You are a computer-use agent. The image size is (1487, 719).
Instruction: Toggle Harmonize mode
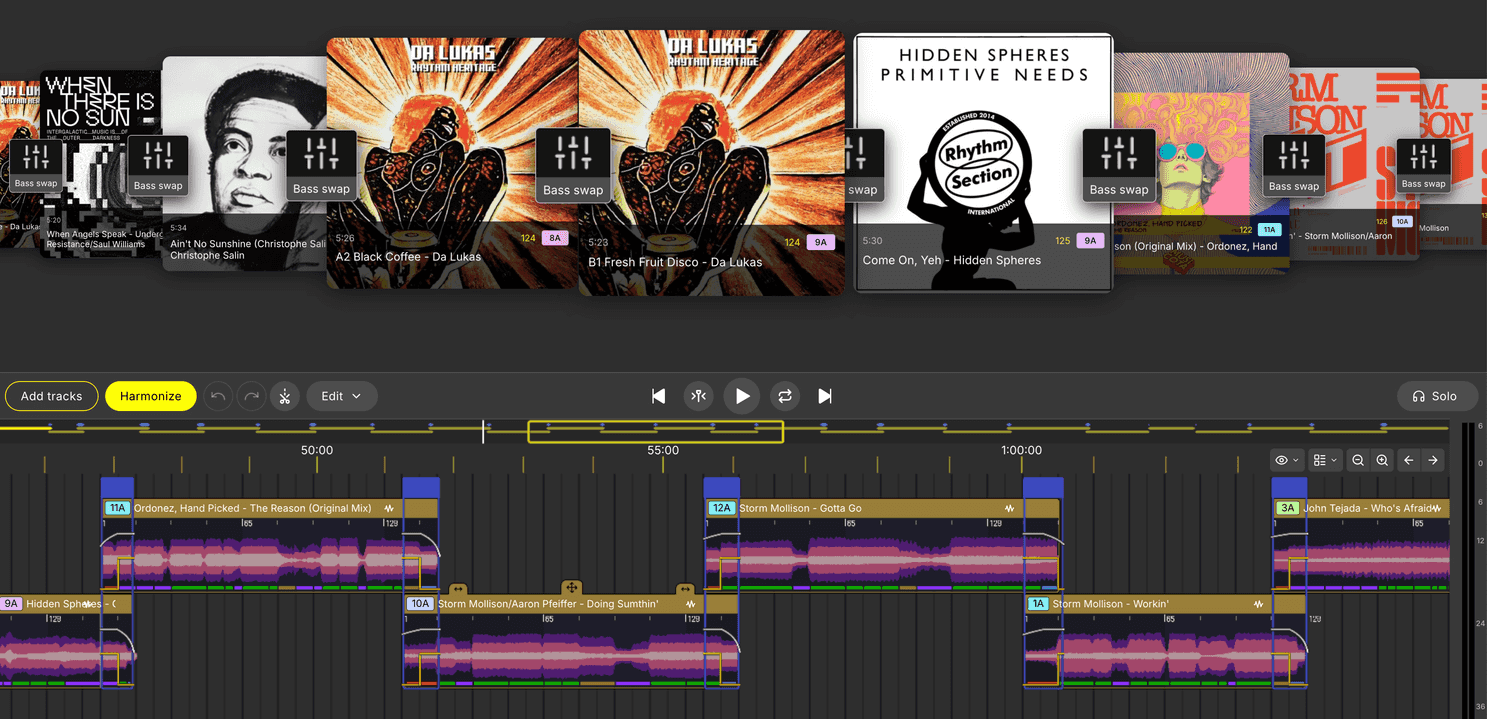click(x=150, y=396)
